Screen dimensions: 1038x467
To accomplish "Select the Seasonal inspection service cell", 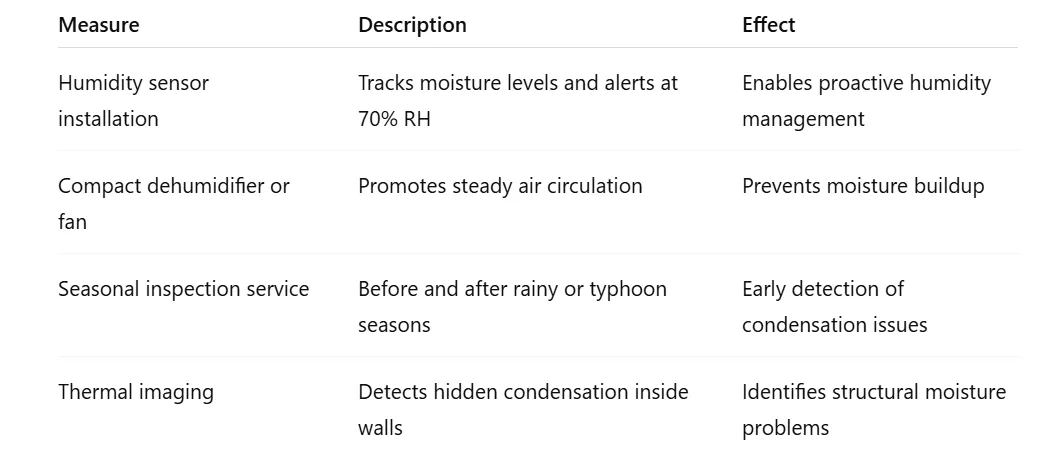I will click(x=183, y=289).
